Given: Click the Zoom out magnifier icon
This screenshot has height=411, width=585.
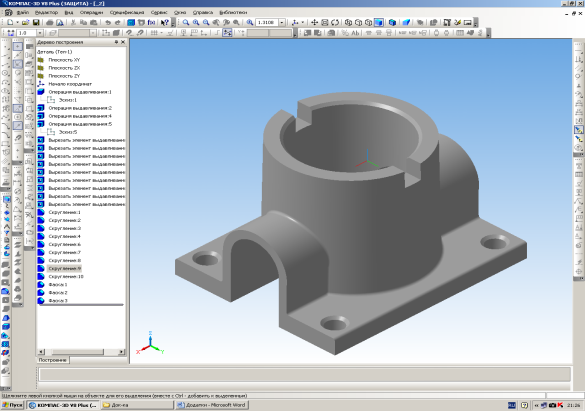Looking at the screenshot, I should [x=206, y=22].
